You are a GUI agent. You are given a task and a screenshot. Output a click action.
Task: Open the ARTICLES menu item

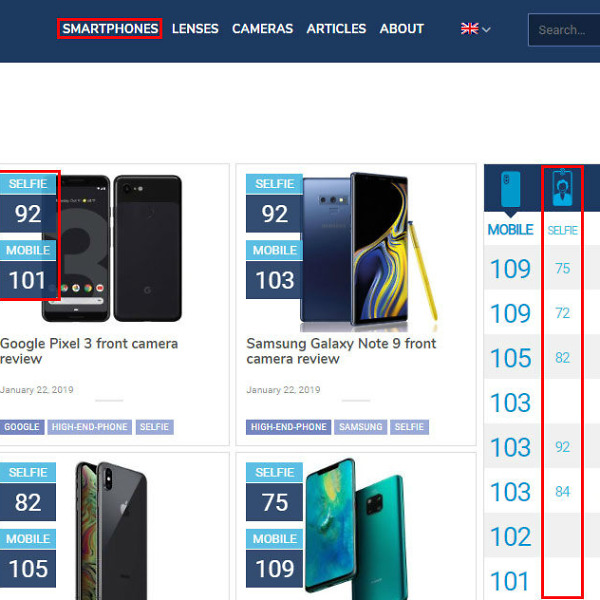click(x=336, y=29)
